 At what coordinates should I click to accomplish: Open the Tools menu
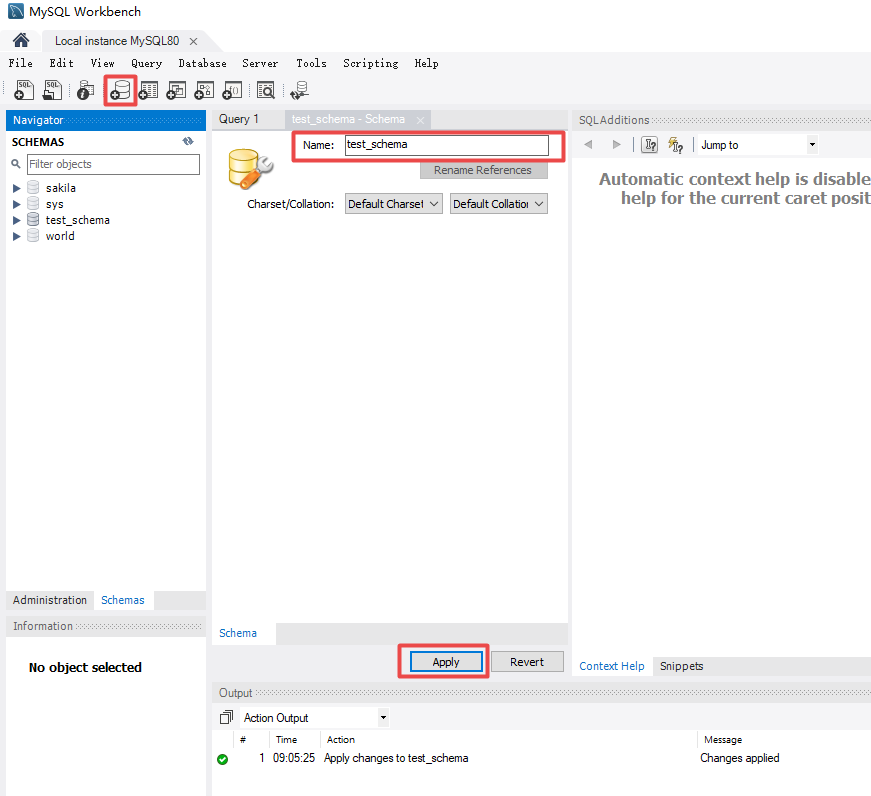click(311, 63)
